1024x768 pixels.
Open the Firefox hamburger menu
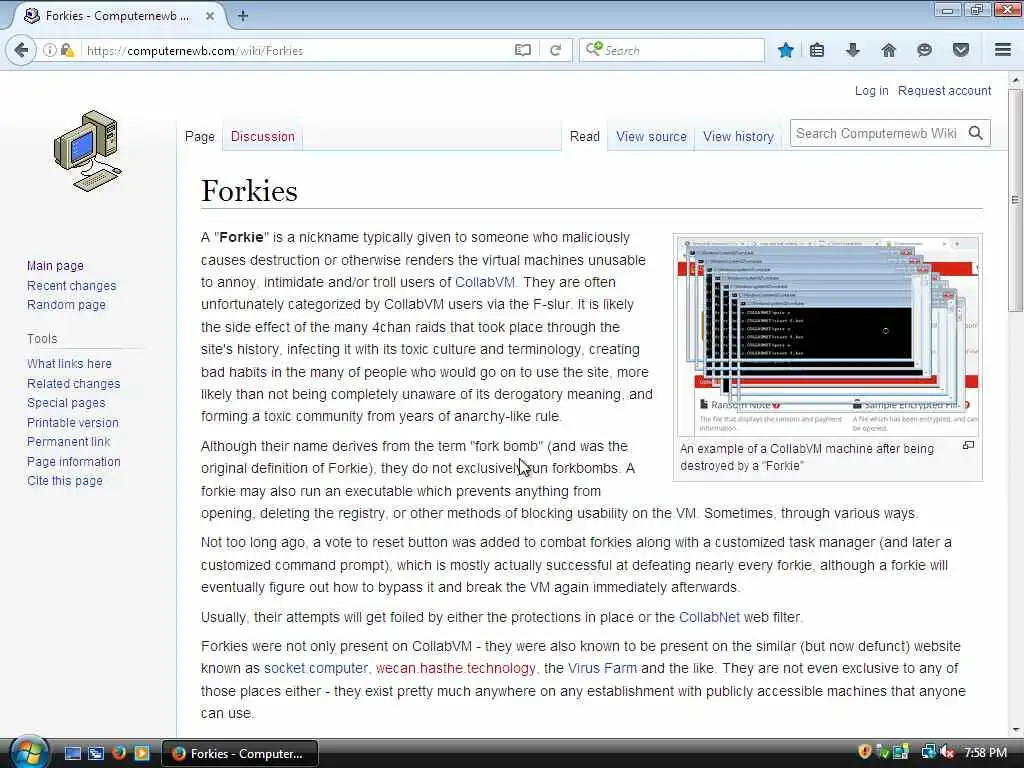click(x=1003, y=50)
